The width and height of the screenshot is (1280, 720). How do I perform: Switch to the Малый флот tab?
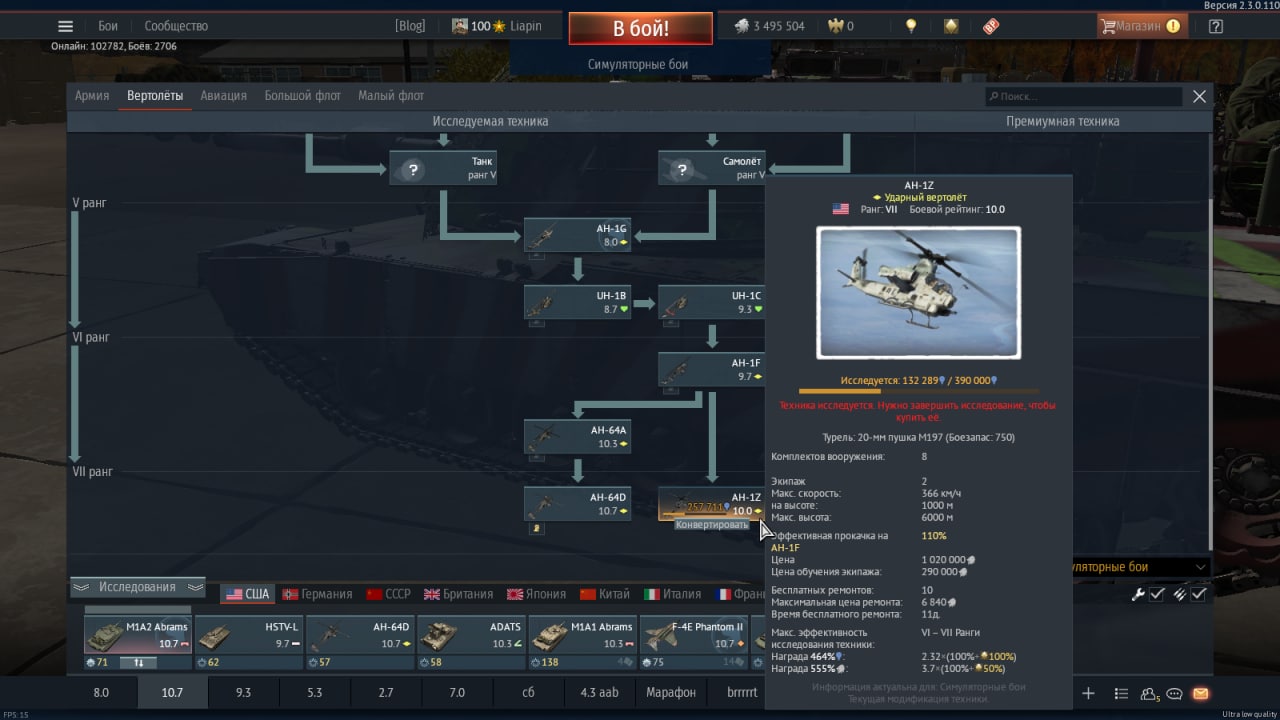coord(391,96)
